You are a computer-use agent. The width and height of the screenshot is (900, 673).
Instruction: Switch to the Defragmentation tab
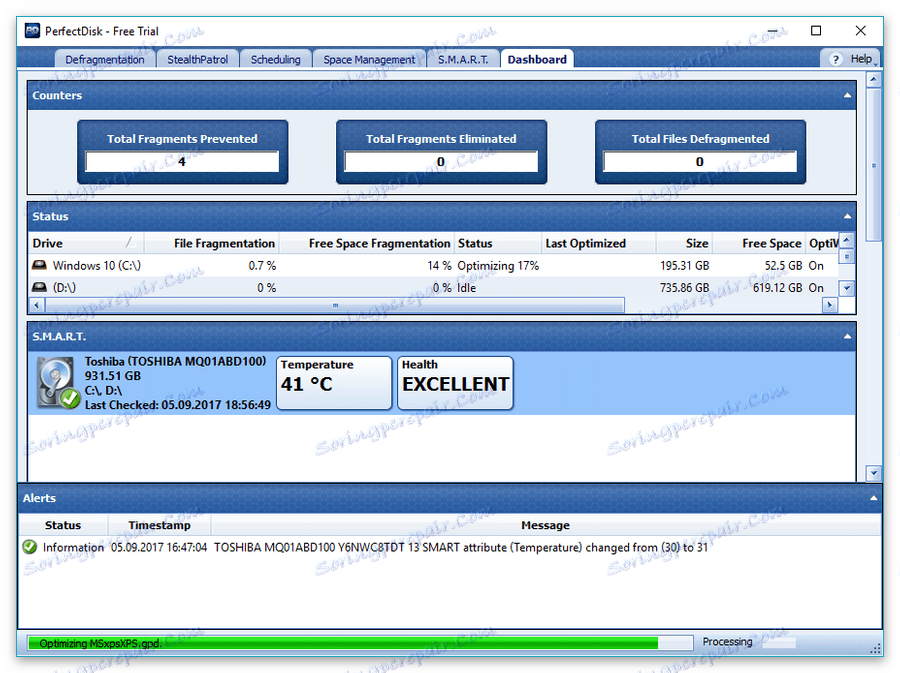click(105, 59)
